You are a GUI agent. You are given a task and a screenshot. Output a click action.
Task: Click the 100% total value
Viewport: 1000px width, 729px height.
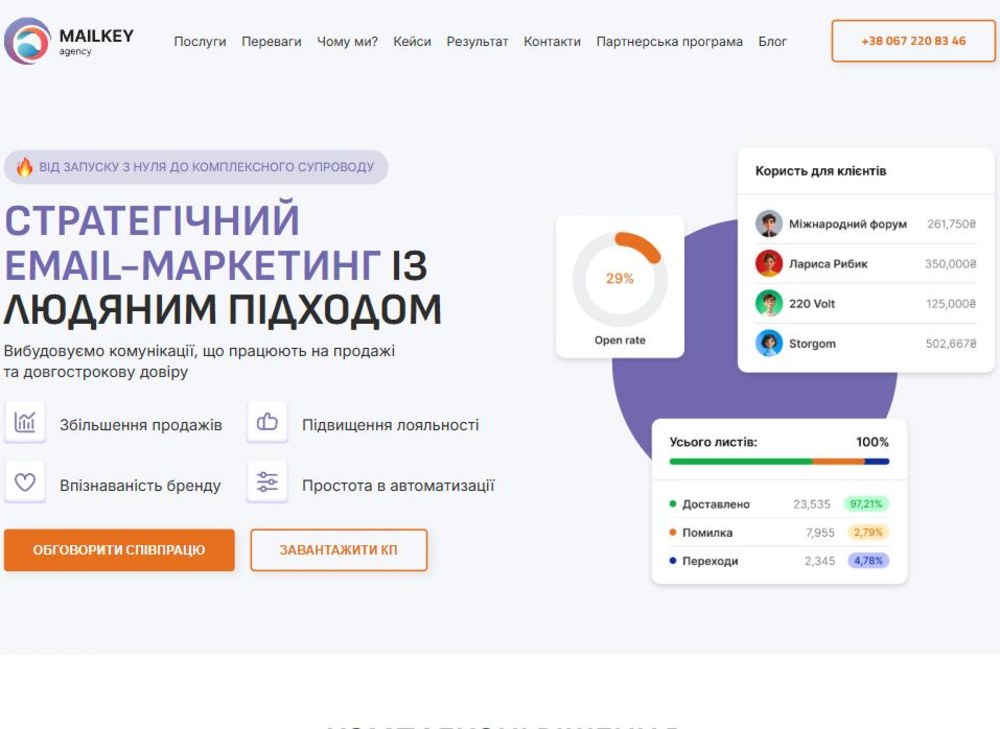pyautogui.click(x=872, y=442)
